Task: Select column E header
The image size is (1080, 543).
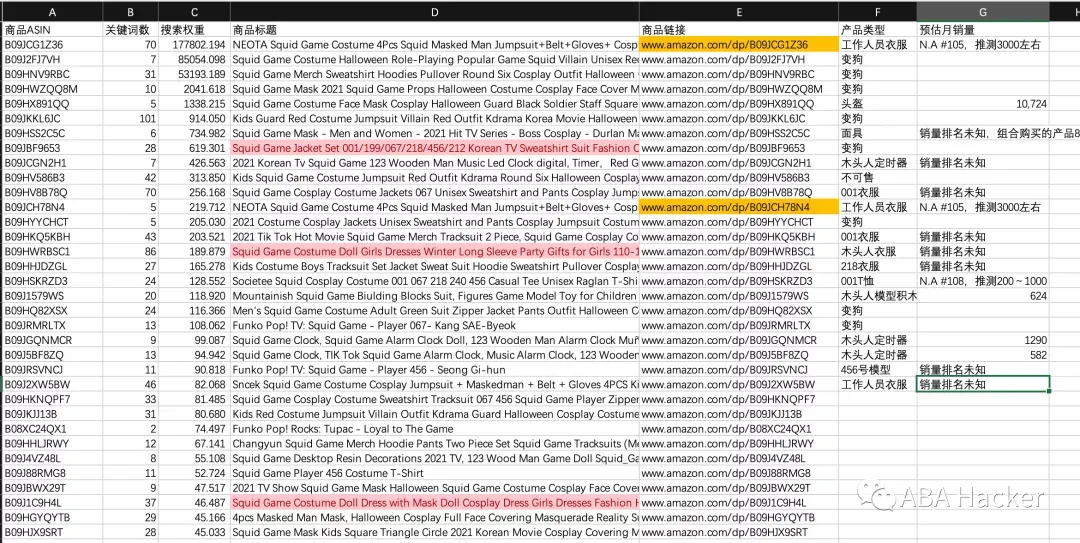Action: (738, 12)
